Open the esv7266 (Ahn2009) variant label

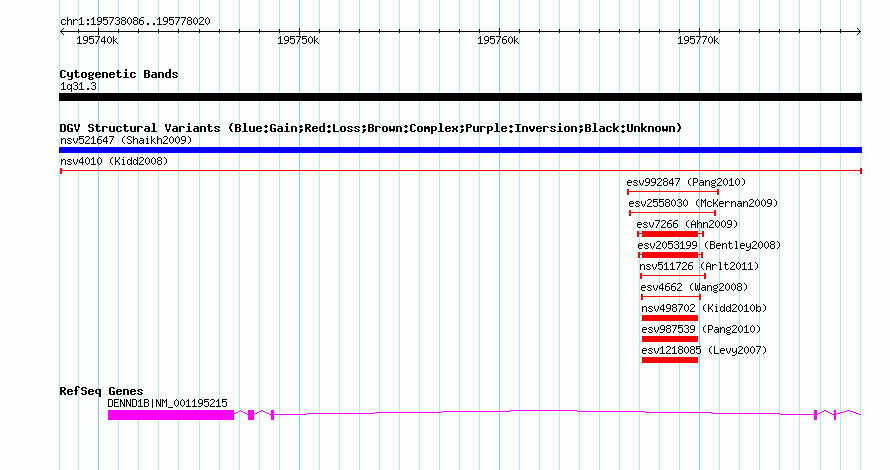click(687, 224)
